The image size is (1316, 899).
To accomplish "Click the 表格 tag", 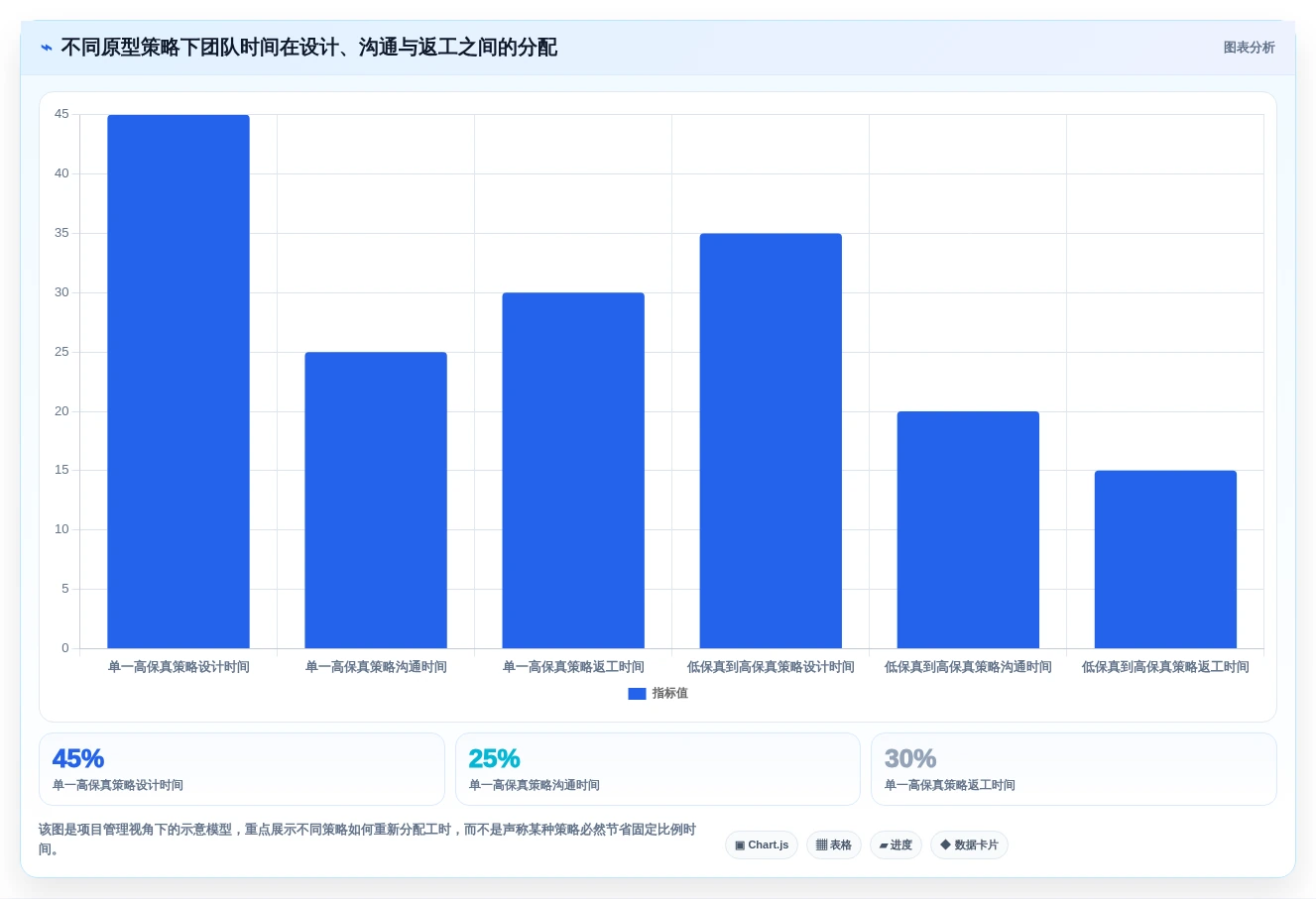I will [x=834, y=845].
